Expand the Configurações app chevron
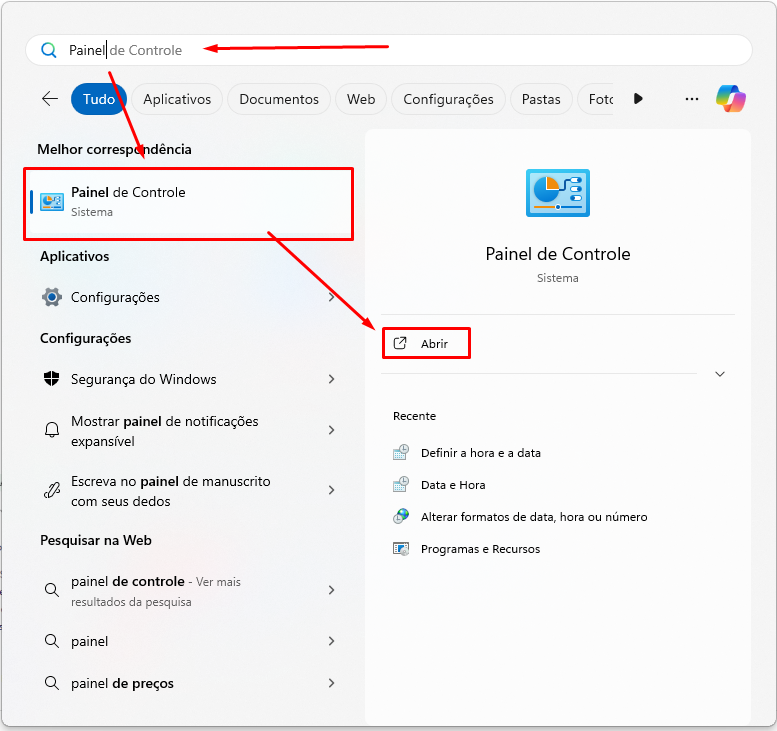777x731 pixels. pyautogui.click(x=332, y=297)
